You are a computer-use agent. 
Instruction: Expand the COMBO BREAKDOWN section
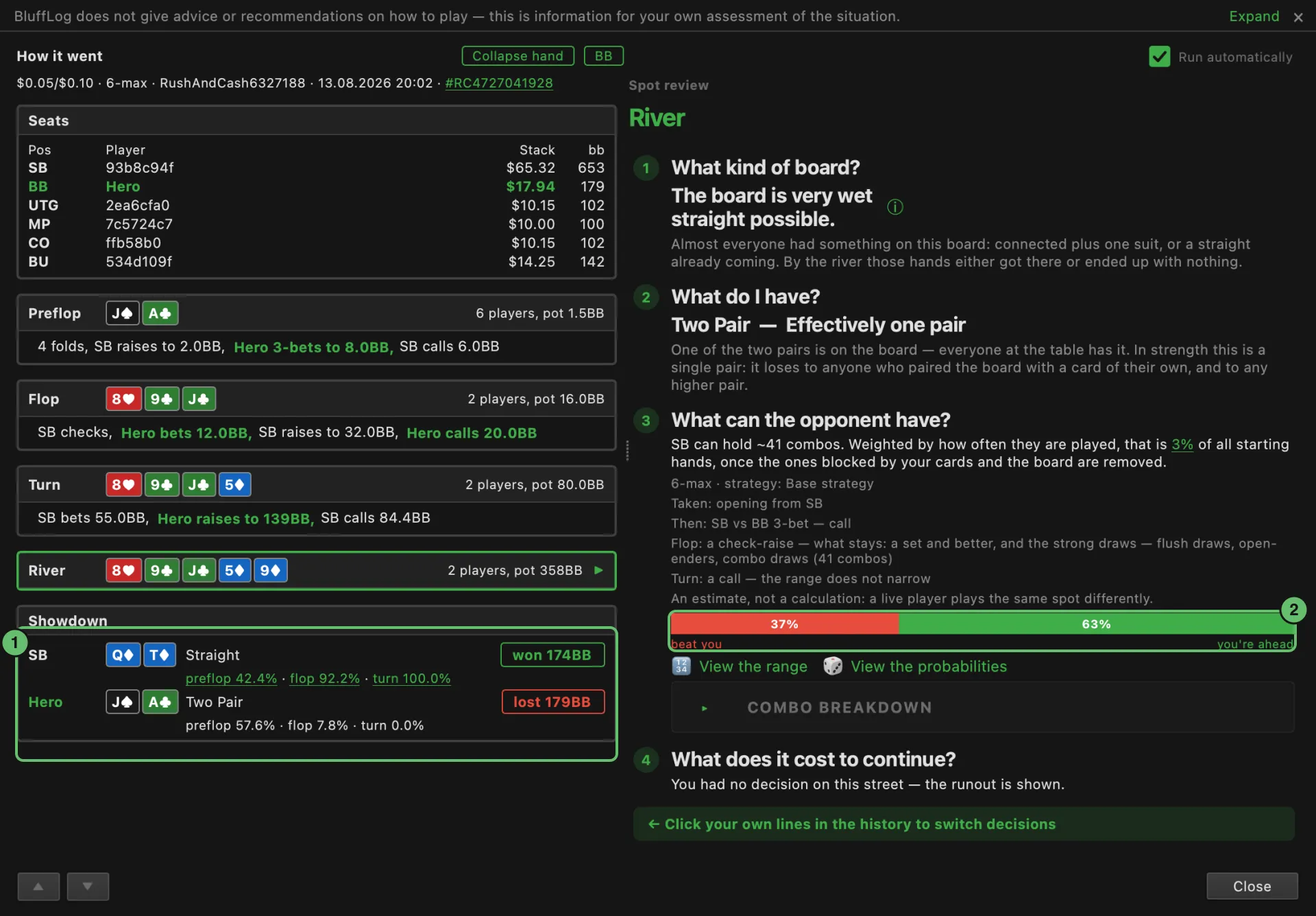(982, 707)
